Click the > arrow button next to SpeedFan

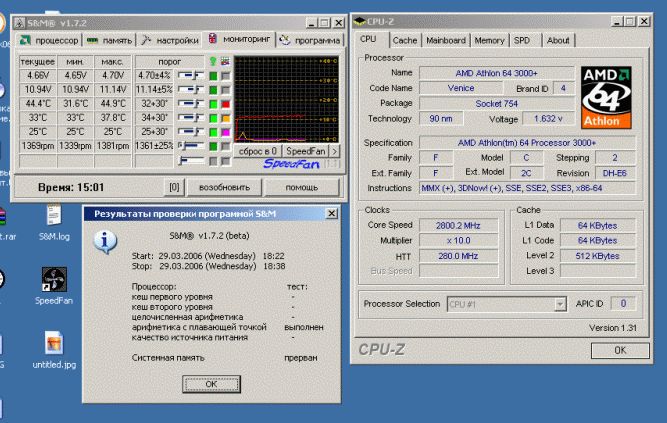335,151
